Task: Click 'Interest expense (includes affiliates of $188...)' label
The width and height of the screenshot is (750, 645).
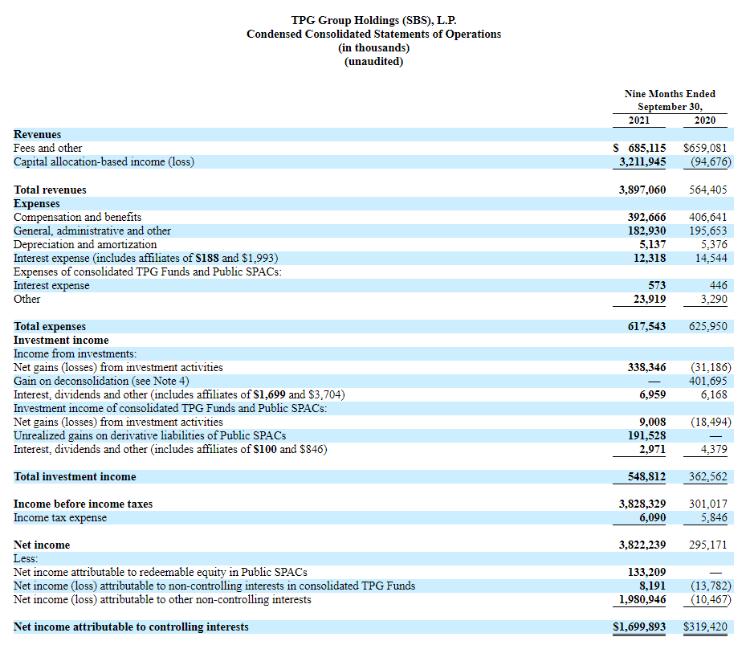Action: [x=146, y=258]
